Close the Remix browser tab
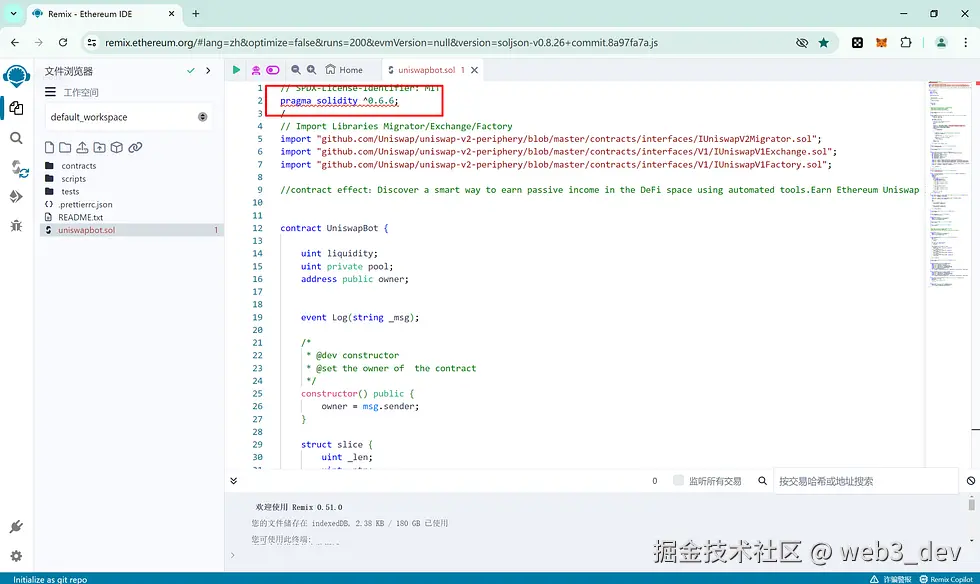 [x=172, y=14]
